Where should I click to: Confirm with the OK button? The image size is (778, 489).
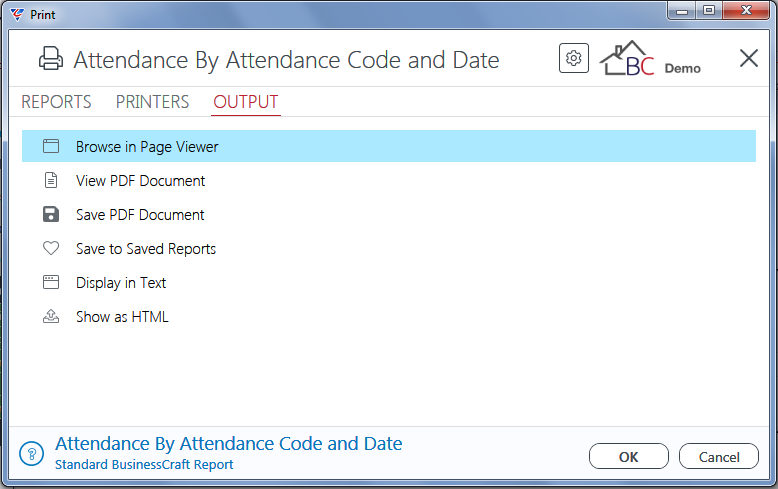click(629, 456)
